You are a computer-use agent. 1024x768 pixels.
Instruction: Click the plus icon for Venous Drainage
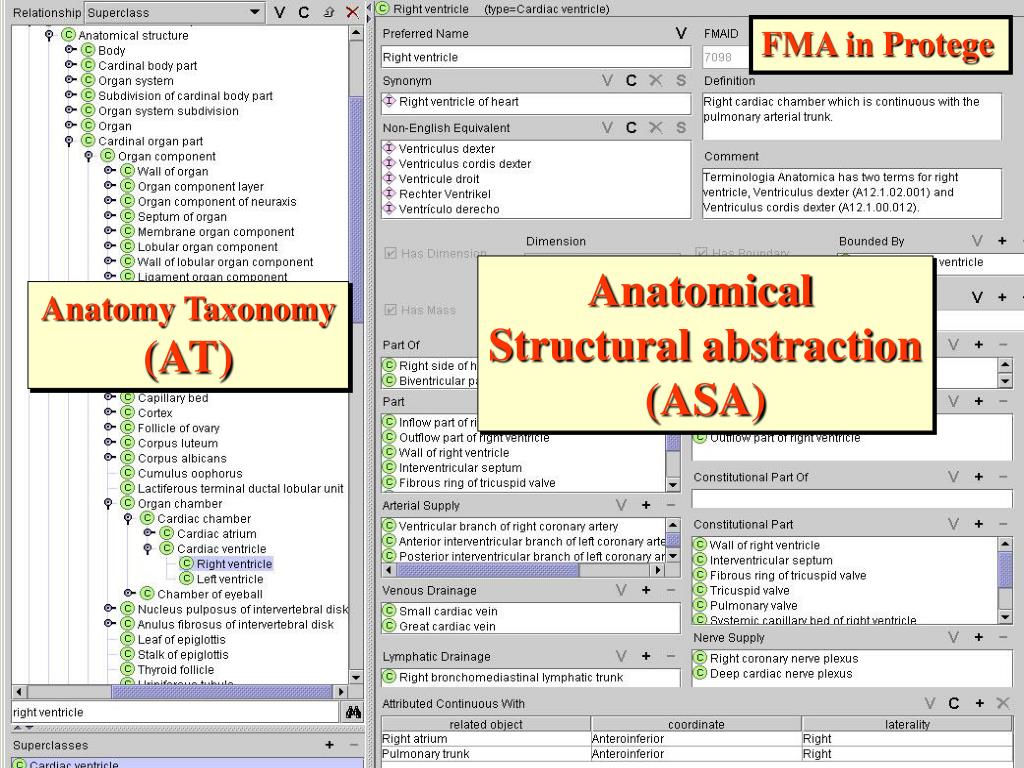point(646,590)
